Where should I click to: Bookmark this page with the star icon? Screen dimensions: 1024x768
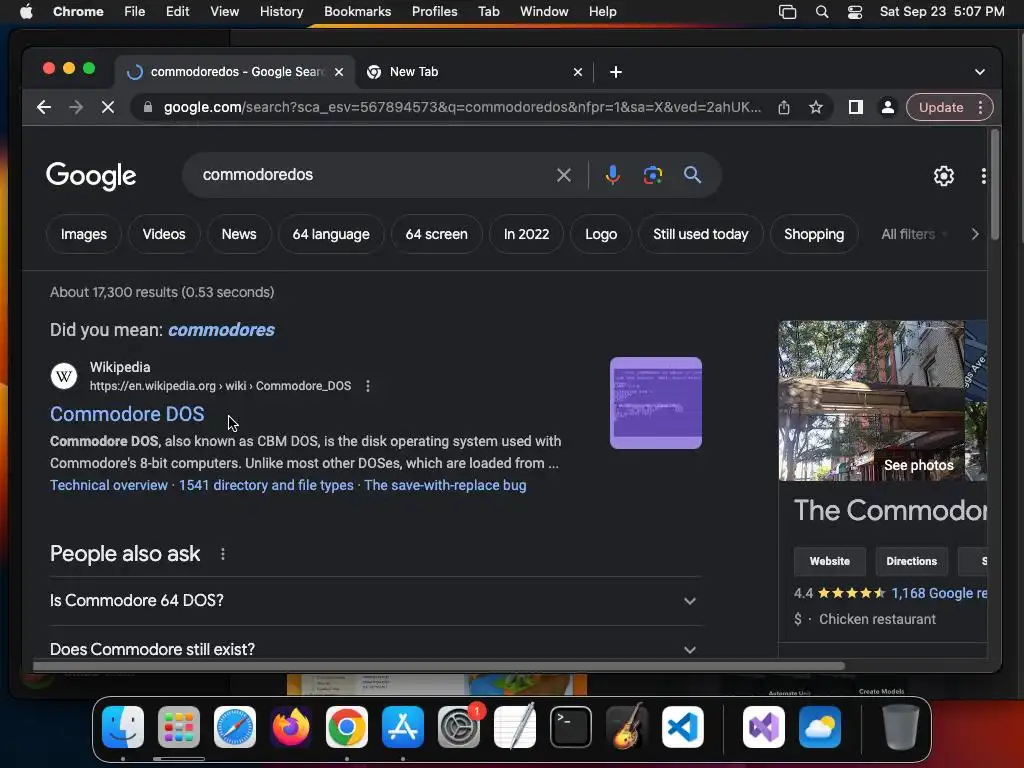(816, 107)
